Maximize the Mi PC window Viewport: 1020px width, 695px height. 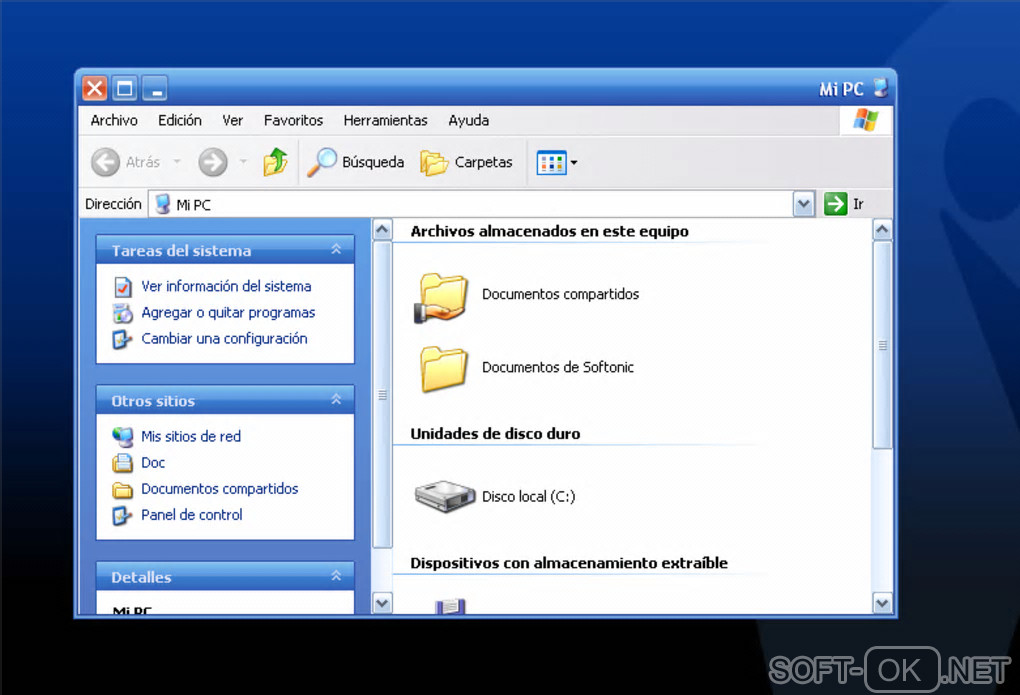pos(124,88)
